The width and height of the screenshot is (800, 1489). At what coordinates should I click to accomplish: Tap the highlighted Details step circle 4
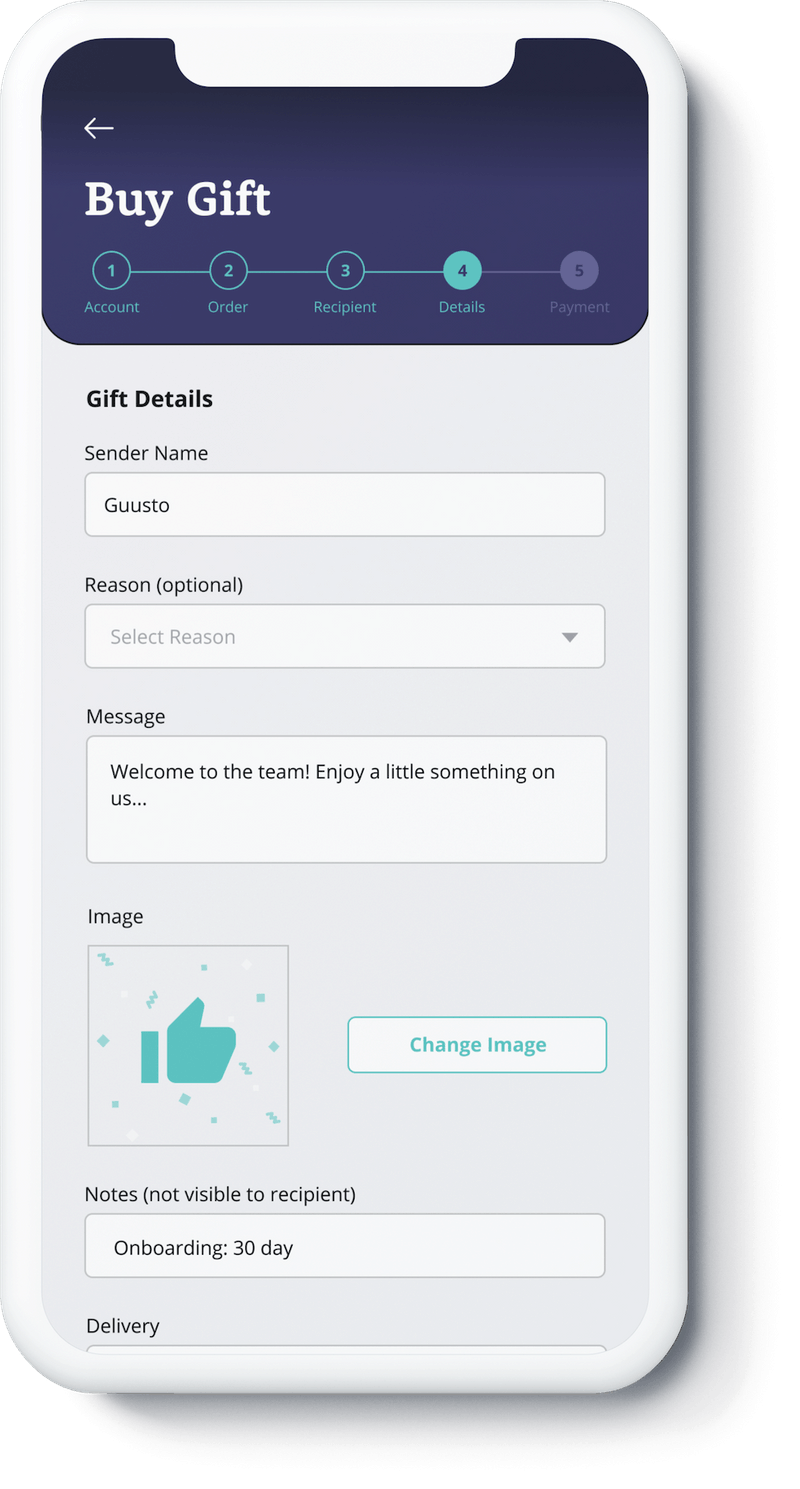[461, 270]
